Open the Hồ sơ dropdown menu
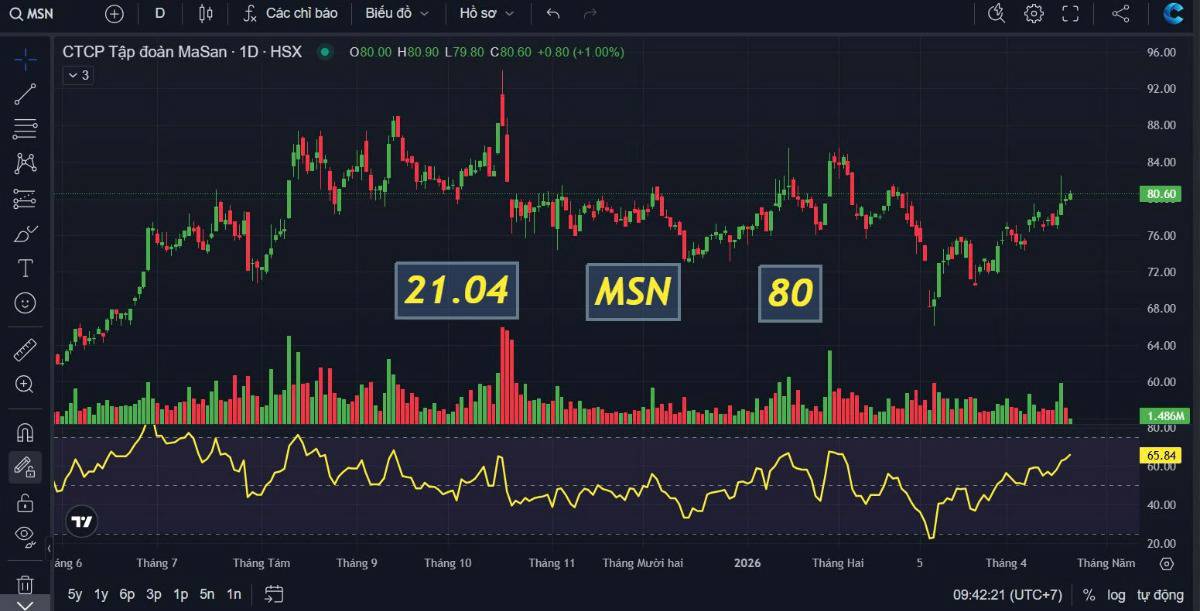 point(488,13)
